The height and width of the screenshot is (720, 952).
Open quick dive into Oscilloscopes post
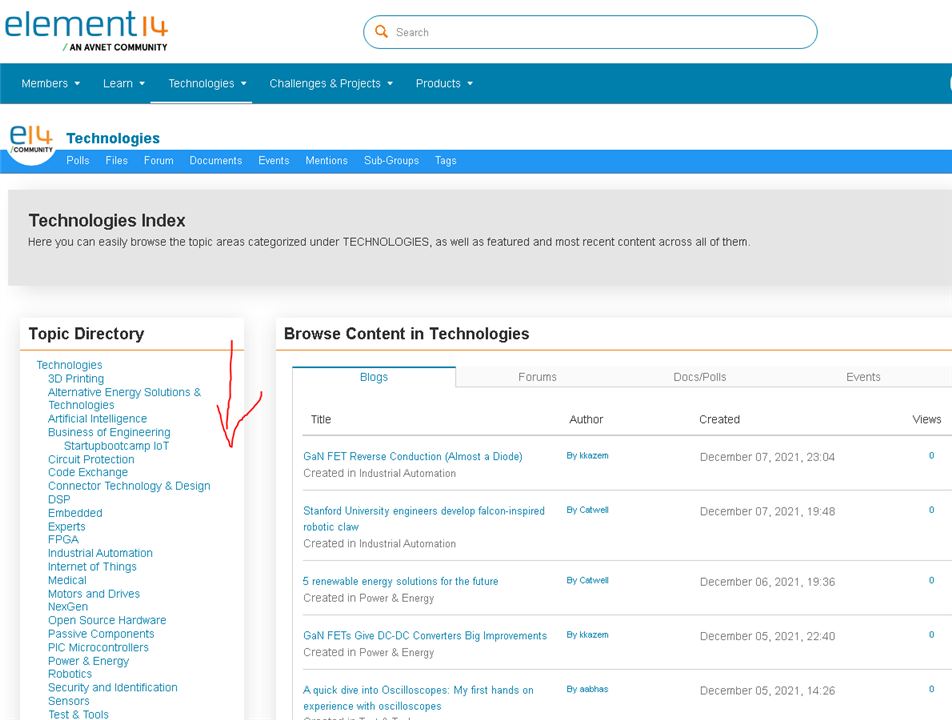point(418,698)
